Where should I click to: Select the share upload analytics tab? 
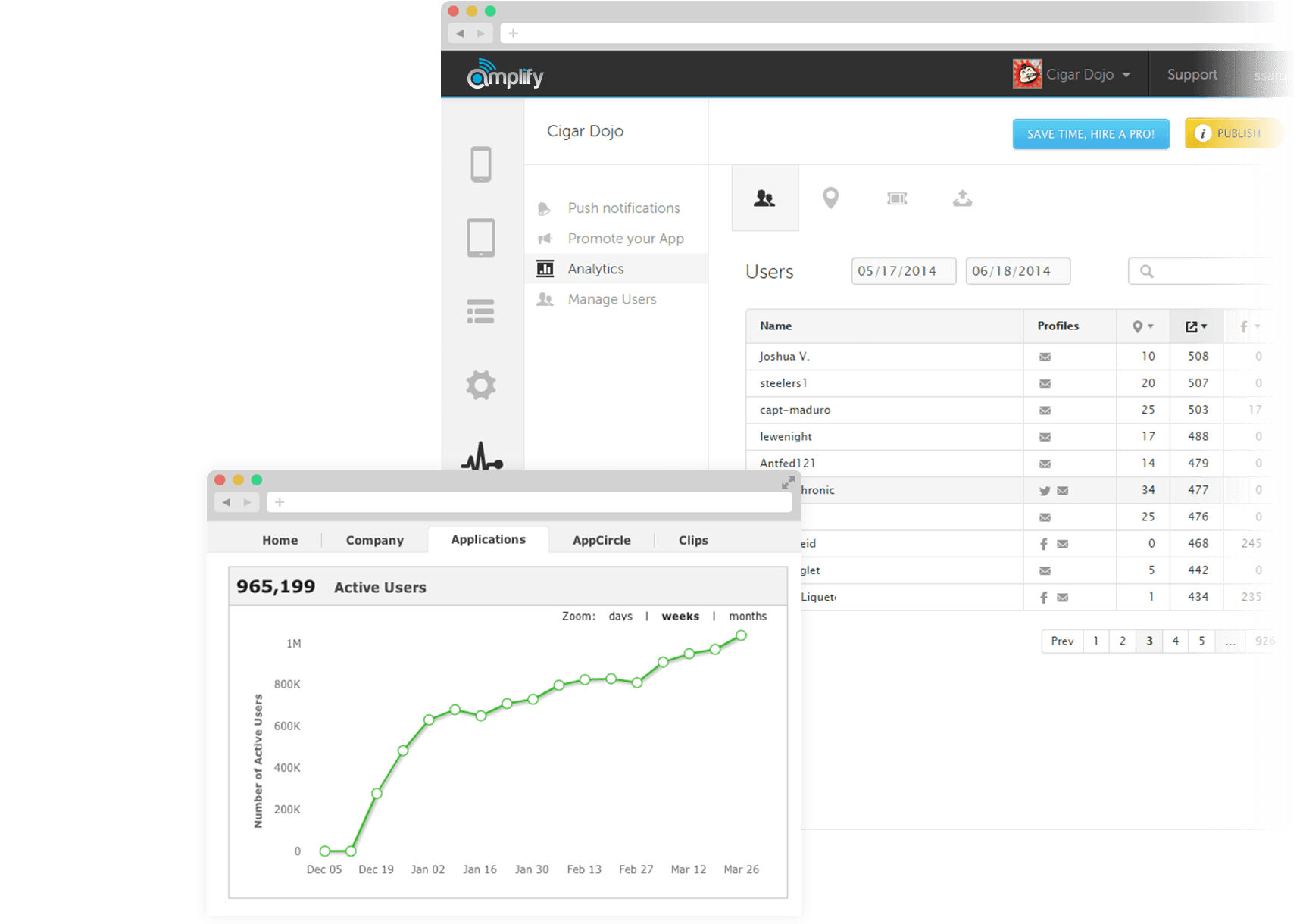[963, 198]
